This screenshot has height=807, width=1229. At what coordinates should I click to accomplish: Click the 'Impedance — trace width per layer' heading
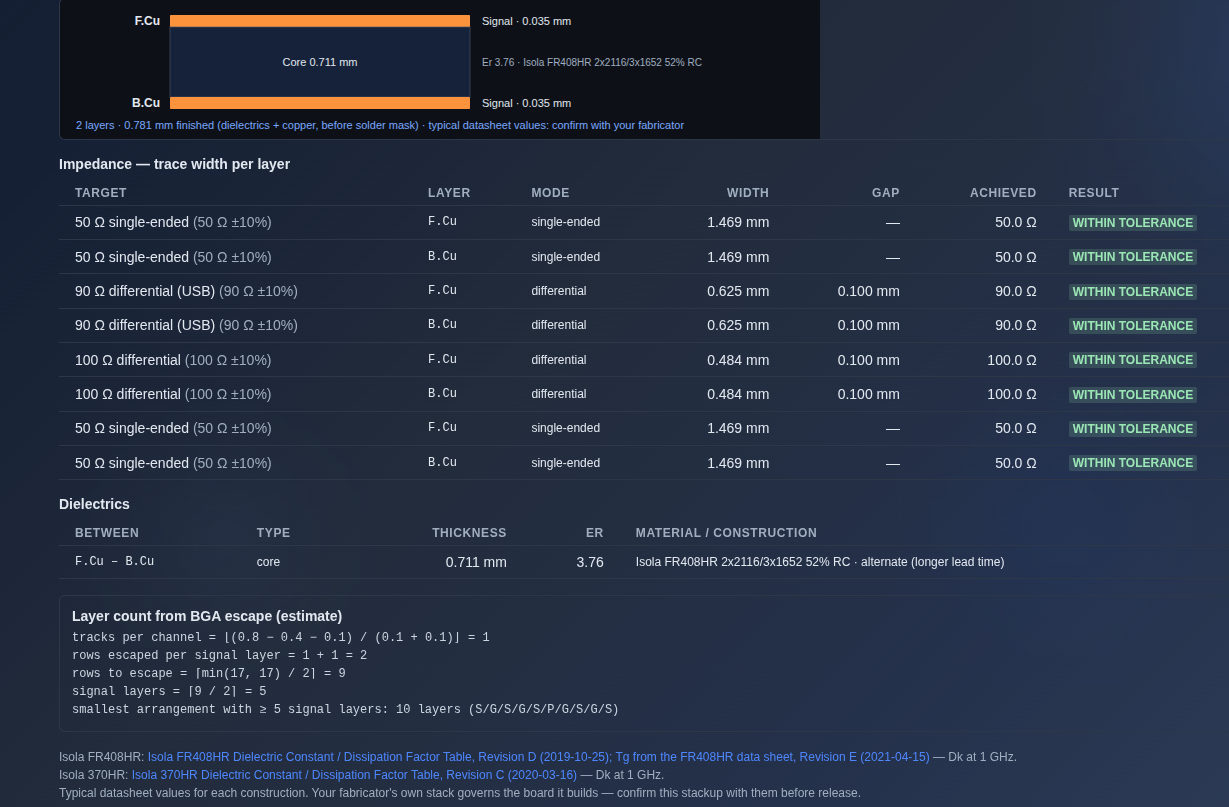coord(175,164)
